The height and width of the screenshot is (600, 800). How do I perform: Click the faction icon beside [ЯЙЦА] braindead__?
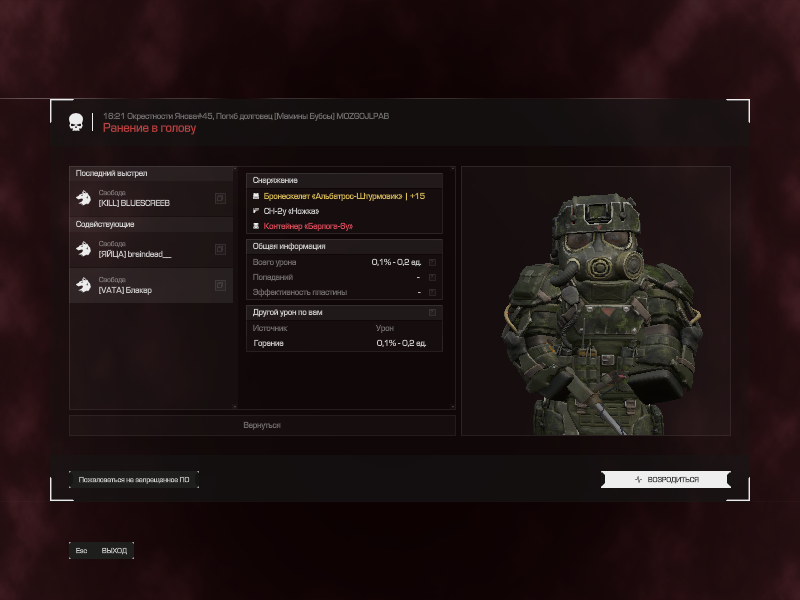point(84,249)
